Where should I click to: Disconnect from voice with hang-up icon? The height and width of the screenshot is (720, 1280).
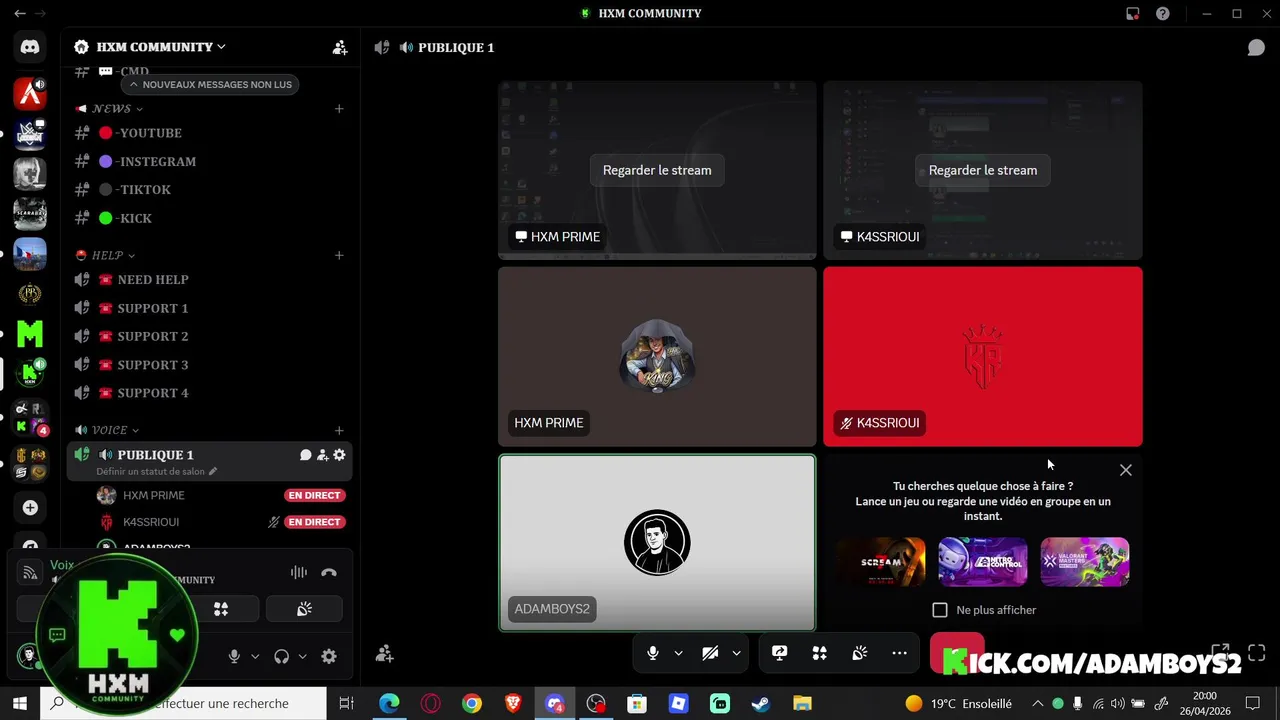click(329, 573)
